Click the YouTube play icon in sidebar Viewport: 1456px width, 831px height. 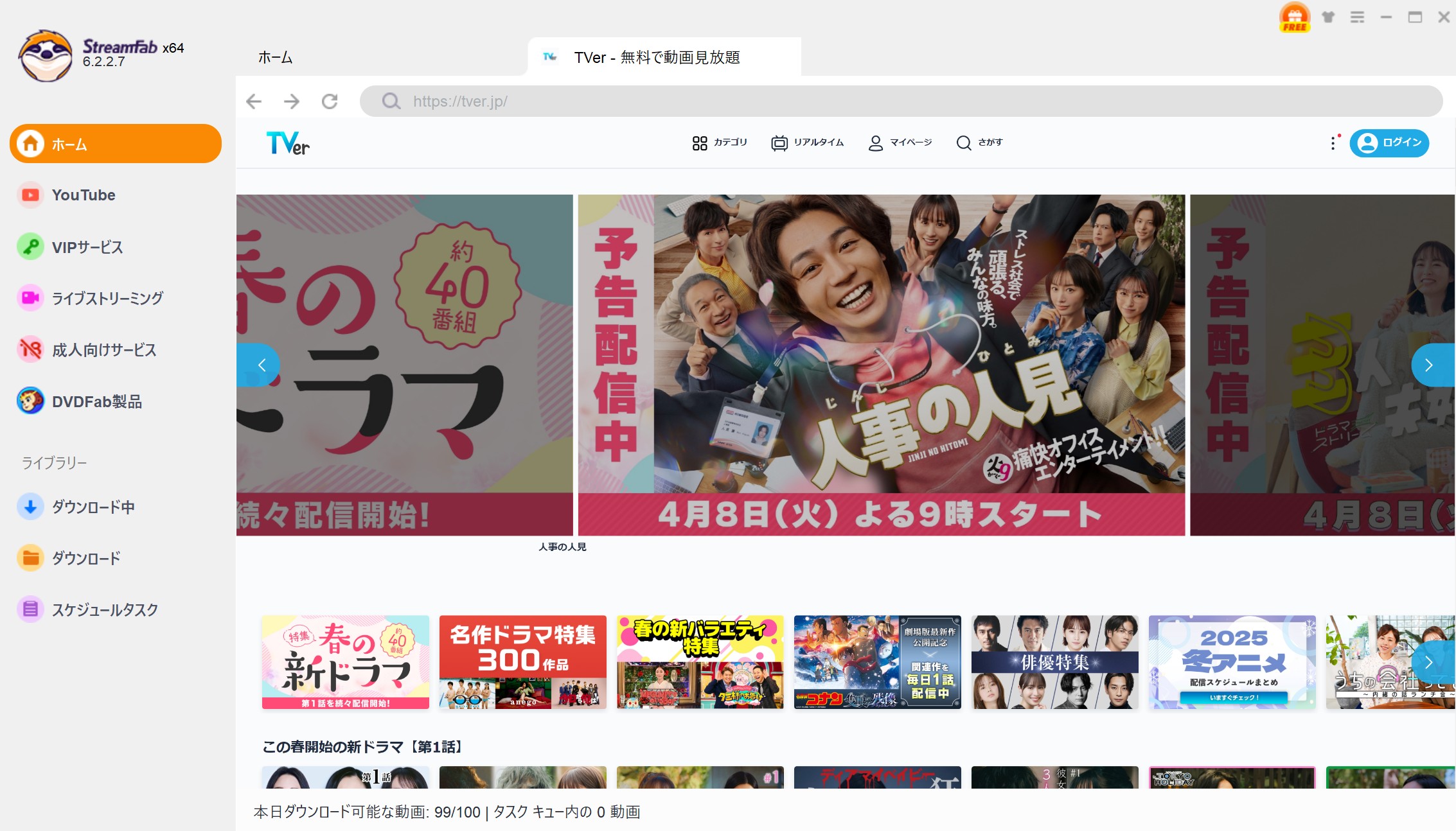[30, 195]
